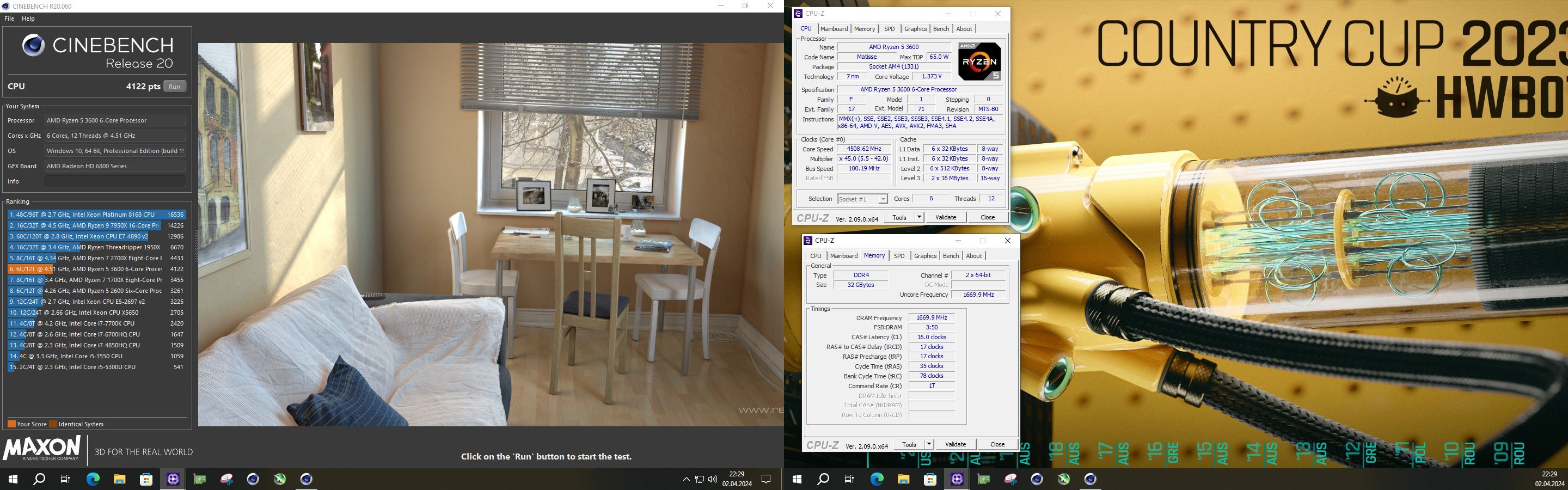Switch to Memory tab in Processor CPU-Z window
Viewport: 1568px width, 490px height.
coord(865,29)
